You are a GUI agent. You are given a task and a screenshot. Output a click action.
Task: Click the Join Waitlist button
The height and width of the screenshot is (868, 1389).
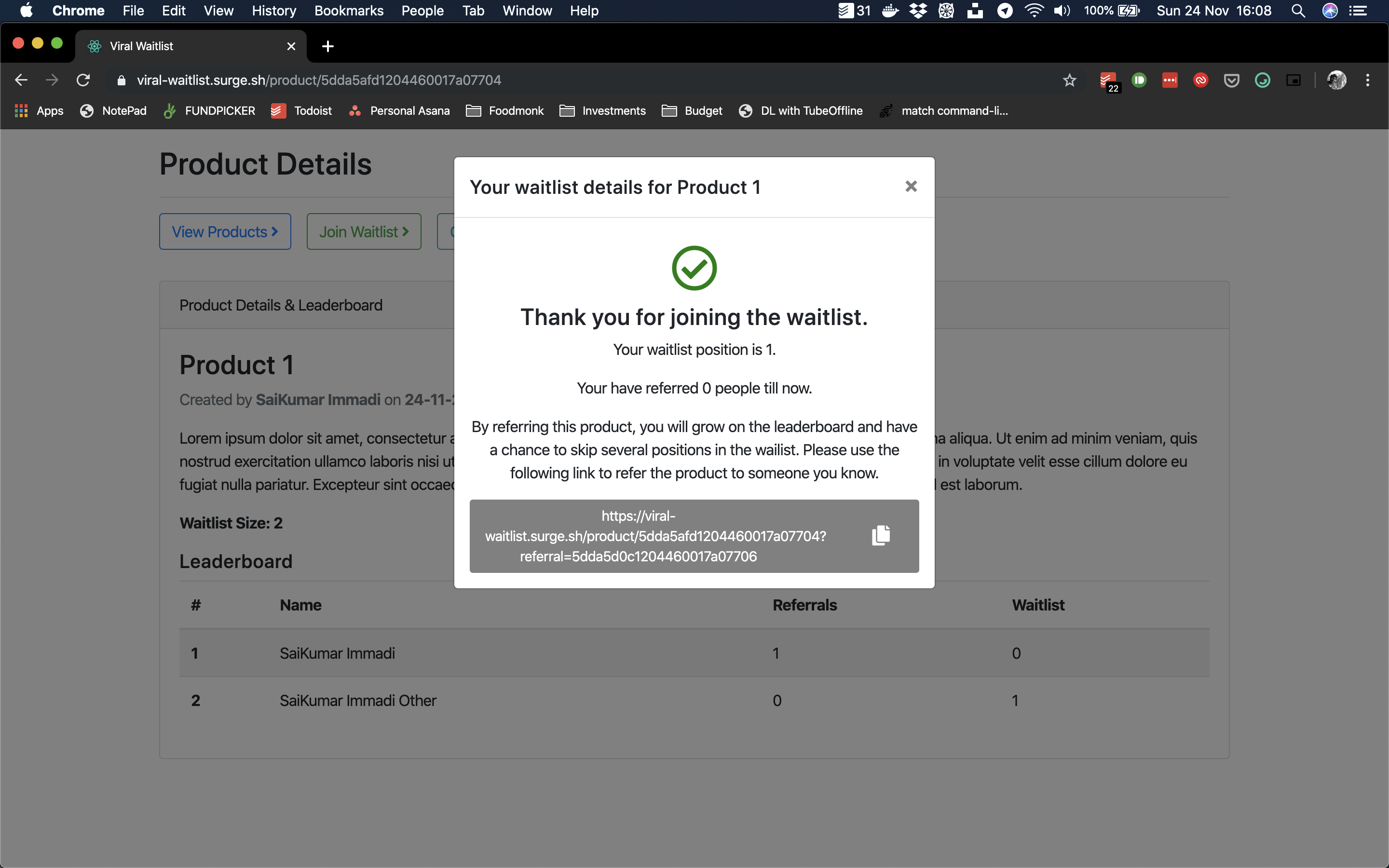364,232
